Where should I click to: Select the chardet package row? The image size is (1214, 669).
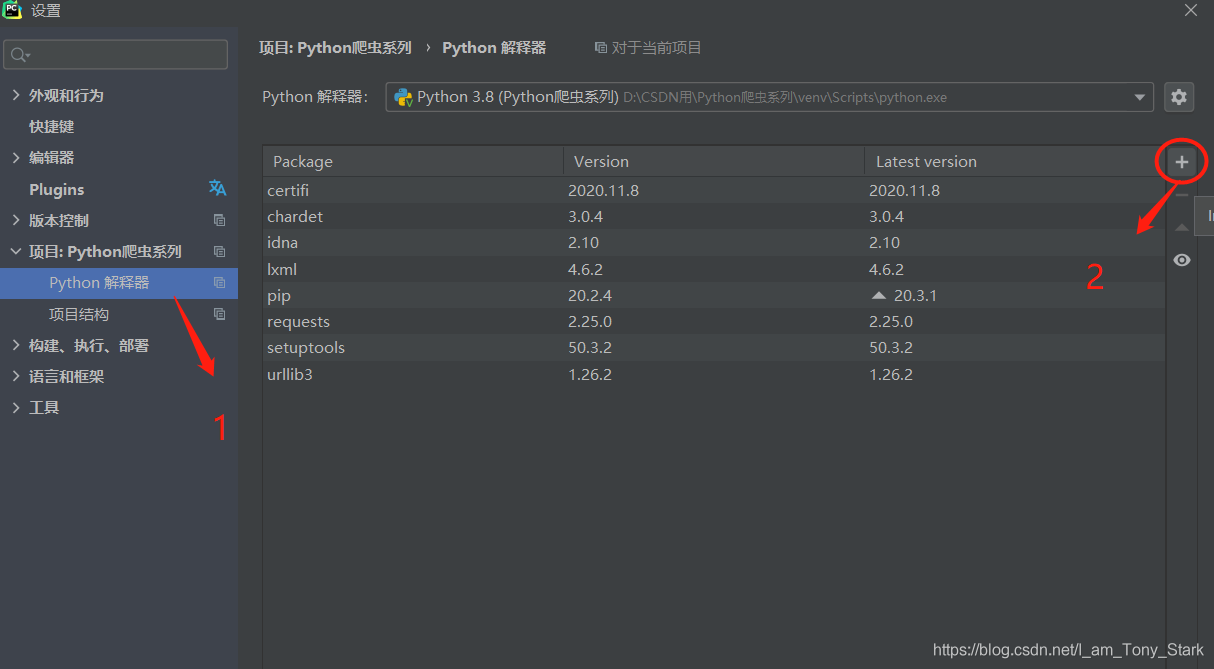click(x=714, y=216)
